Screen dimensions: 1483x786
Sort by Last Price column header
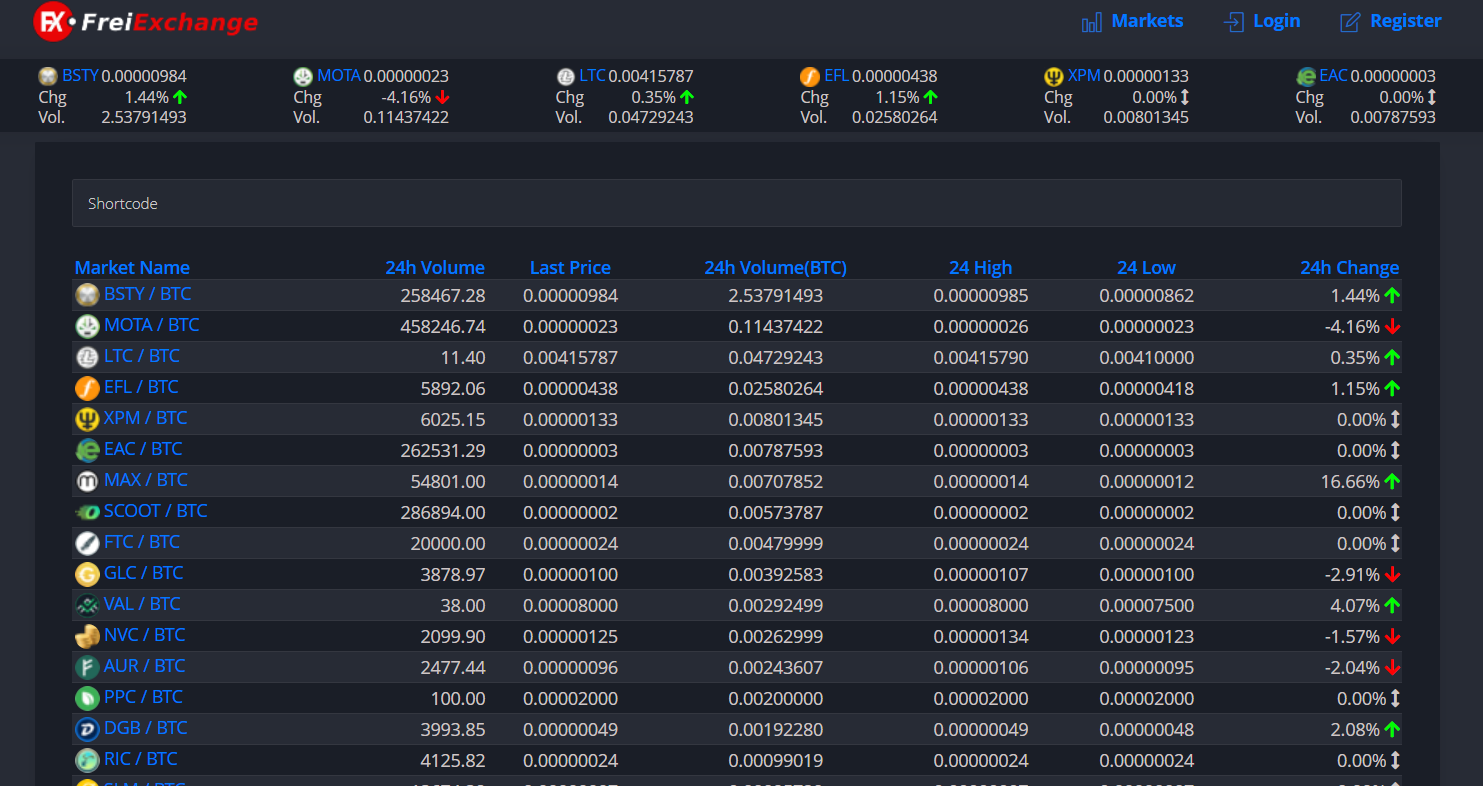[570, 267]
